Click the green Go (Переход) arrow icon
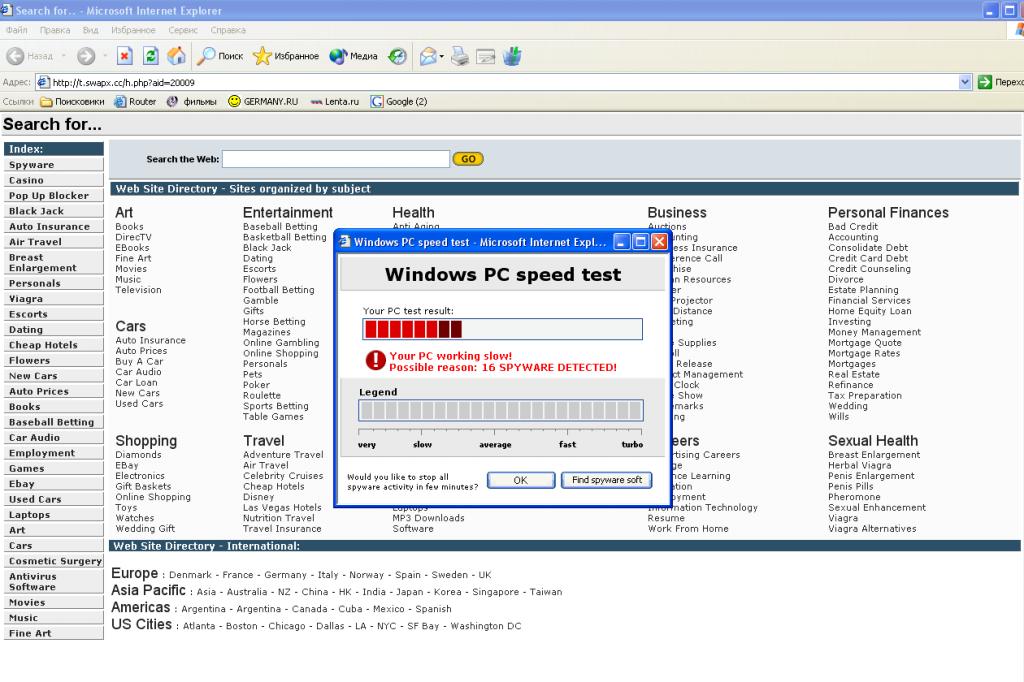Screen dimensions: 1024x682 (985, 82)
